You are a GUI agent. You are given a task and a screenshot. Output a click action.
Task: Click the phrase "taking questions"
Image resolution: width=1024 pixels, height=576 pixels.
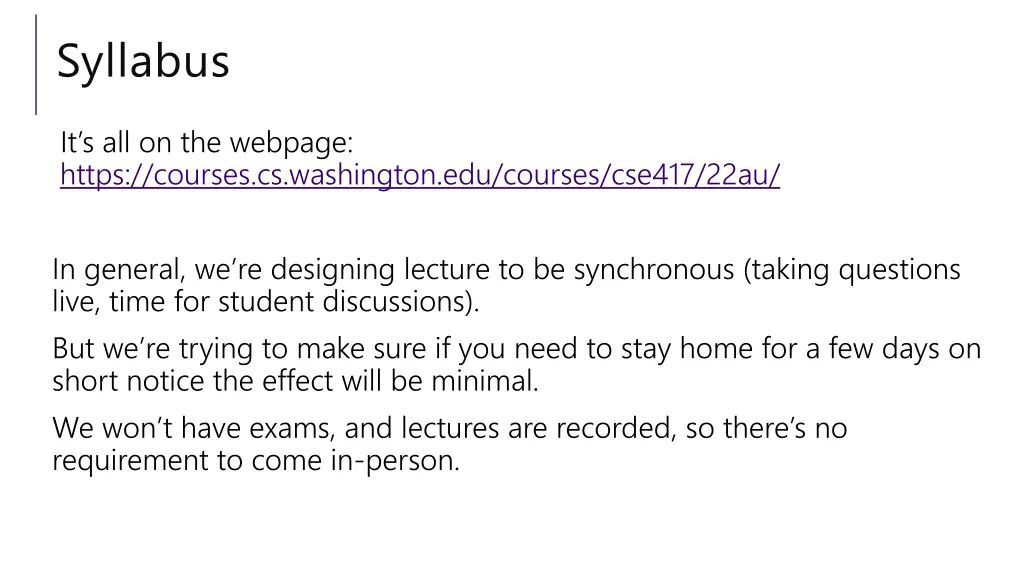(856, 270)
